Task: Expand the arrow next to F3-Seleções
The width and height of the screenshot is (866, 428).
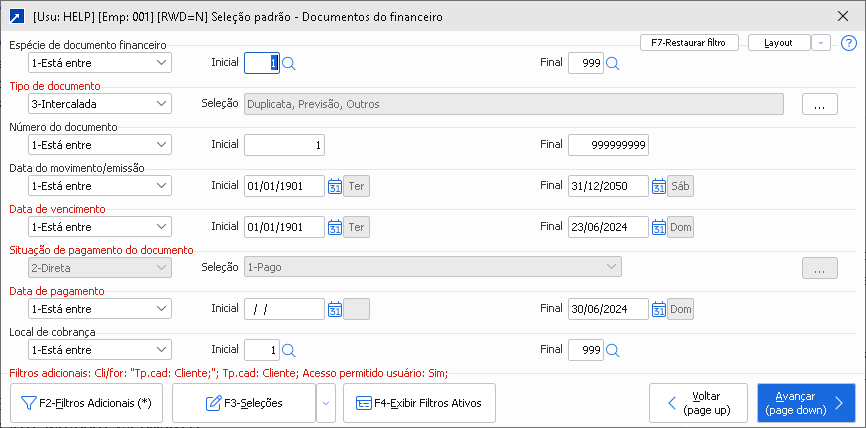Action: [325, 403]
